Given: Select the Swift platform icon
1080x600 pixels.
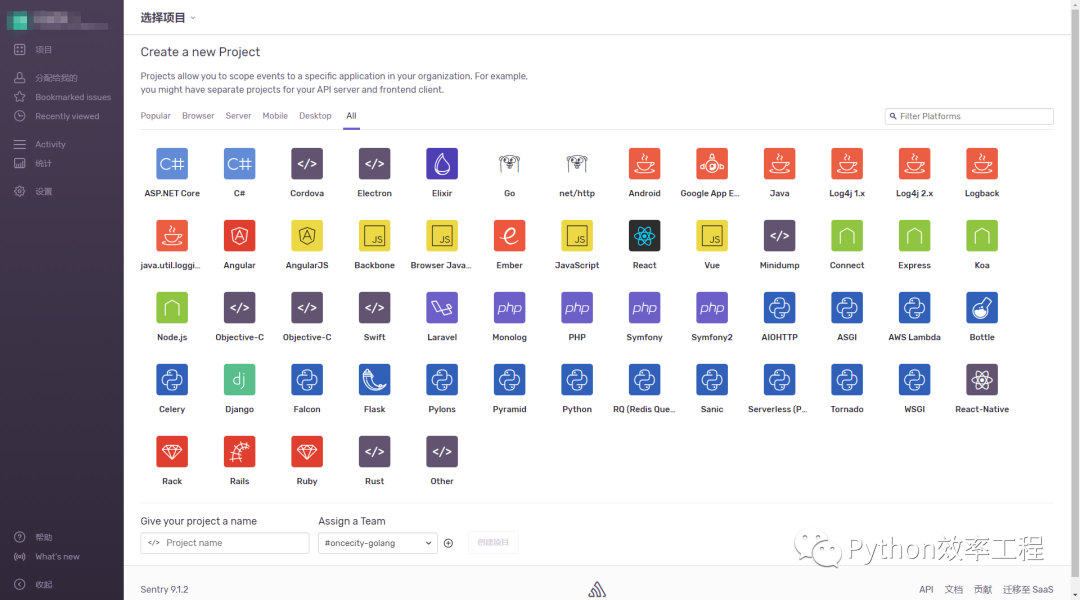Looking at the screenshot, I should (374, 308).
